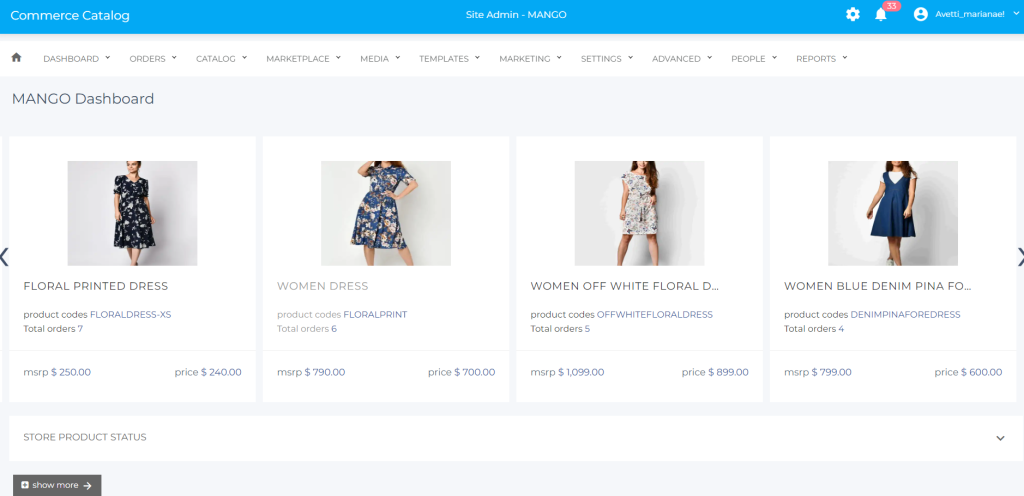This screenshot has height=496, width=1024.
Task: Open the ORDERS menu
Action: [x=153, y=59]
